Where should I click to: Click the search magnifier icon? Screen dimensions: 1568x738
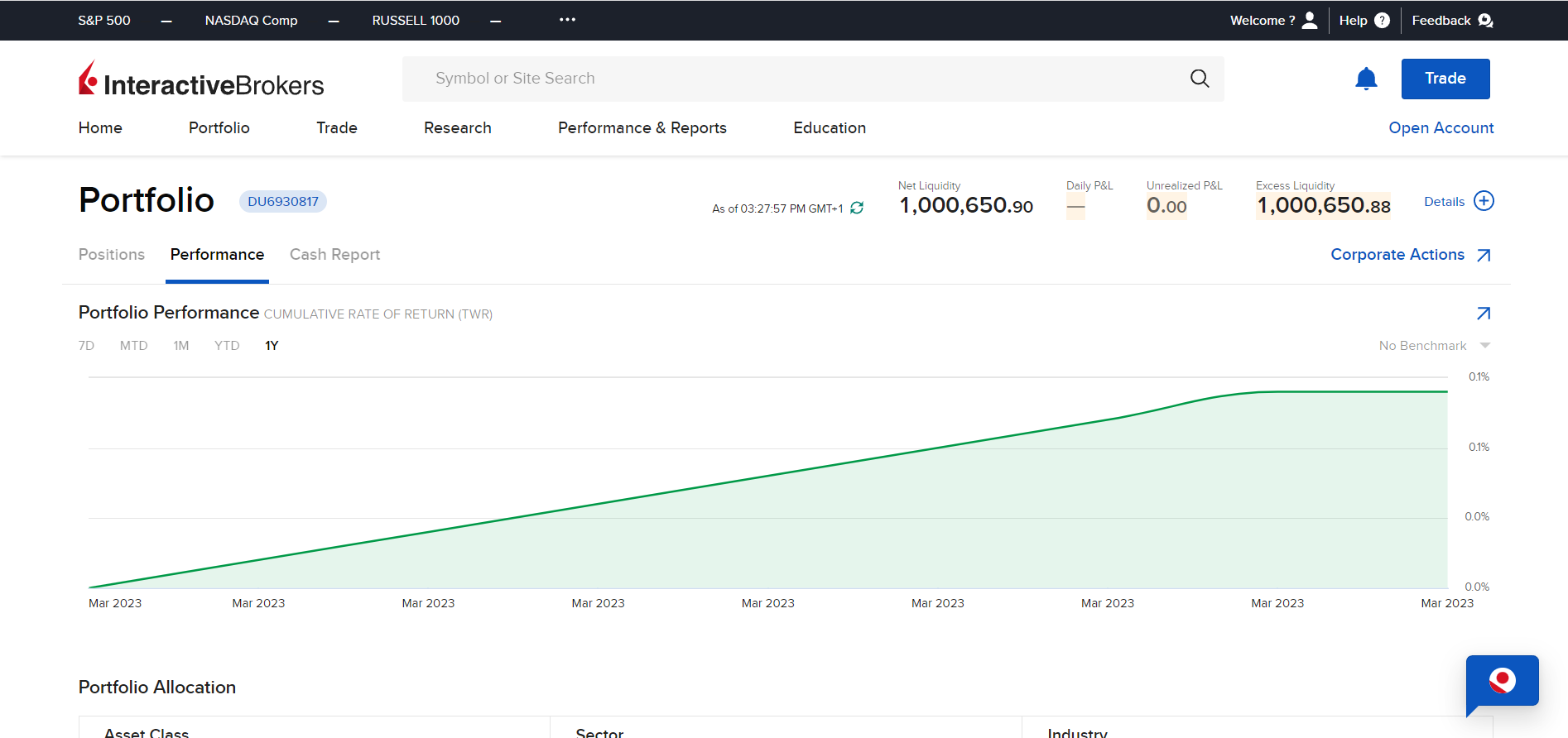(1200, 79)
